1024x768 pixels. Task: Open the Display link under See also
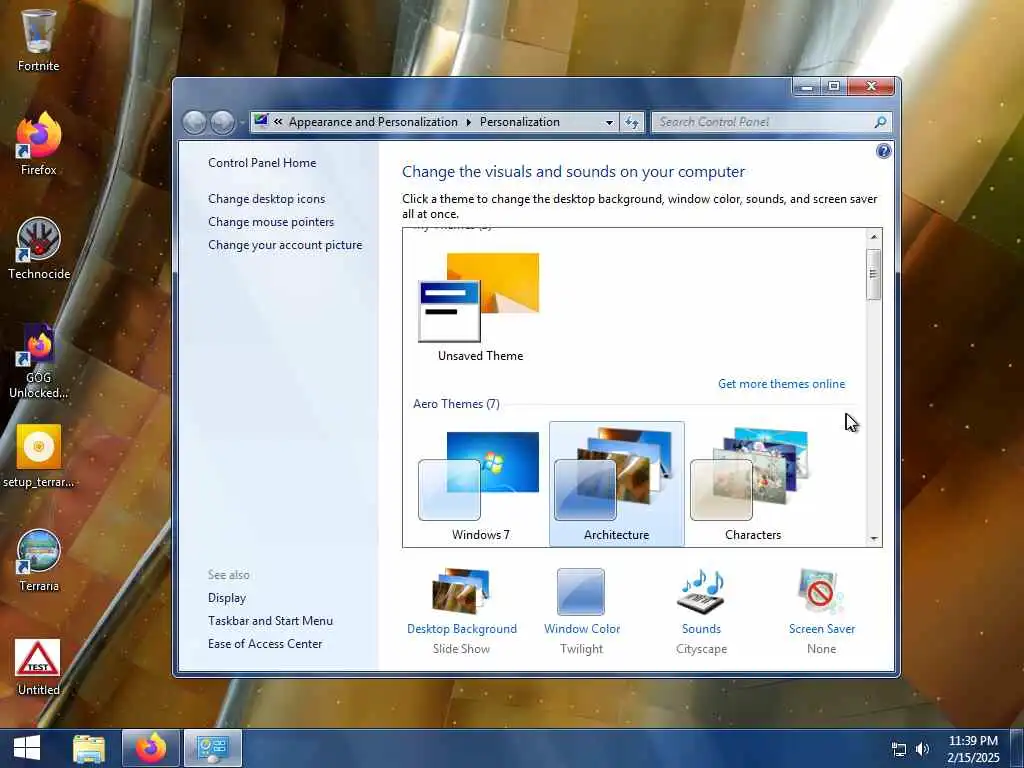click(x=227, y=598)
